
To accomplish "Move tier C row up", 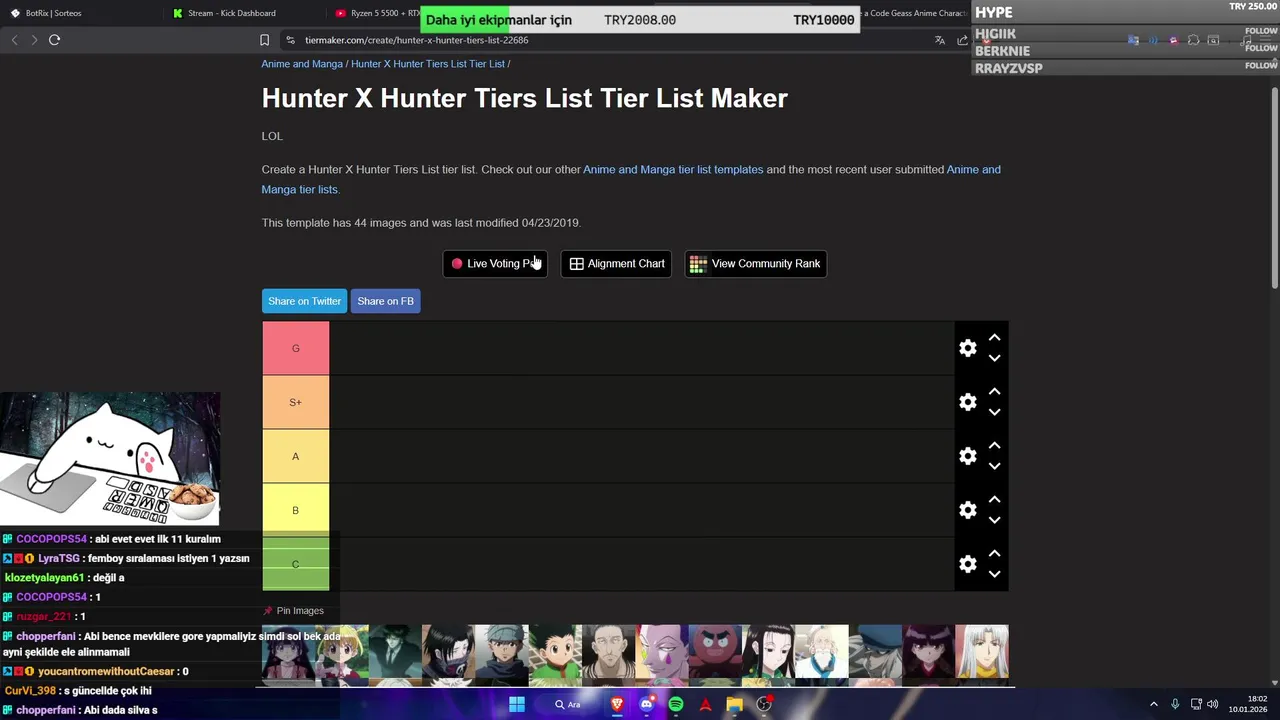I will tap(994, 554).
